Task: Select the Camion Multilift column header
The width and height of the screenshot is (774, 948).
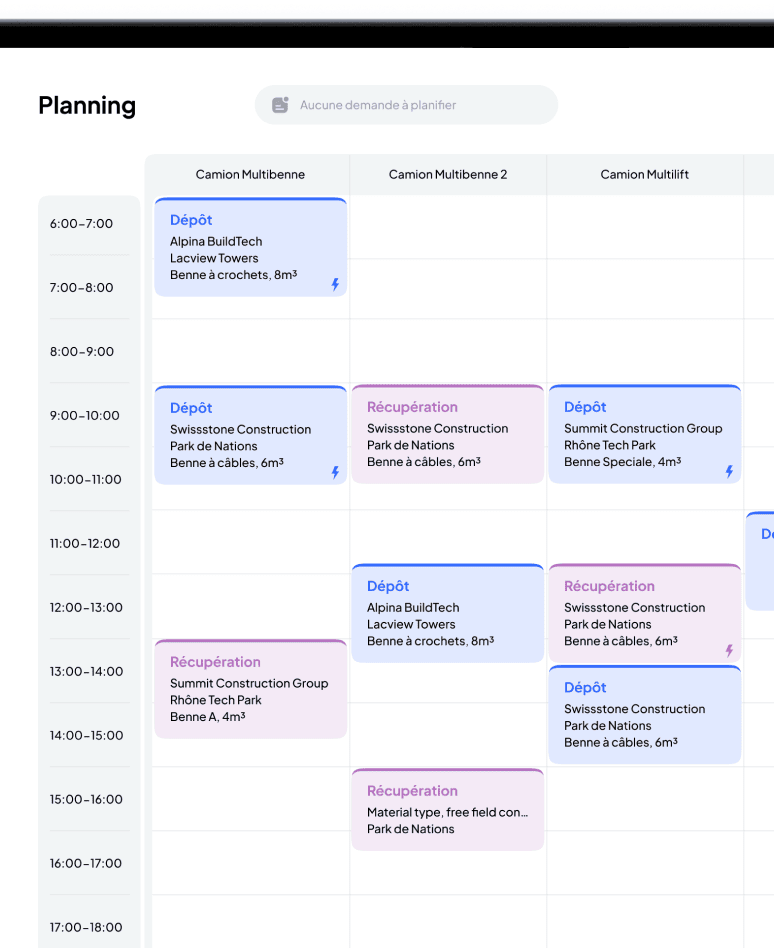Action: (x=644, y=174)
